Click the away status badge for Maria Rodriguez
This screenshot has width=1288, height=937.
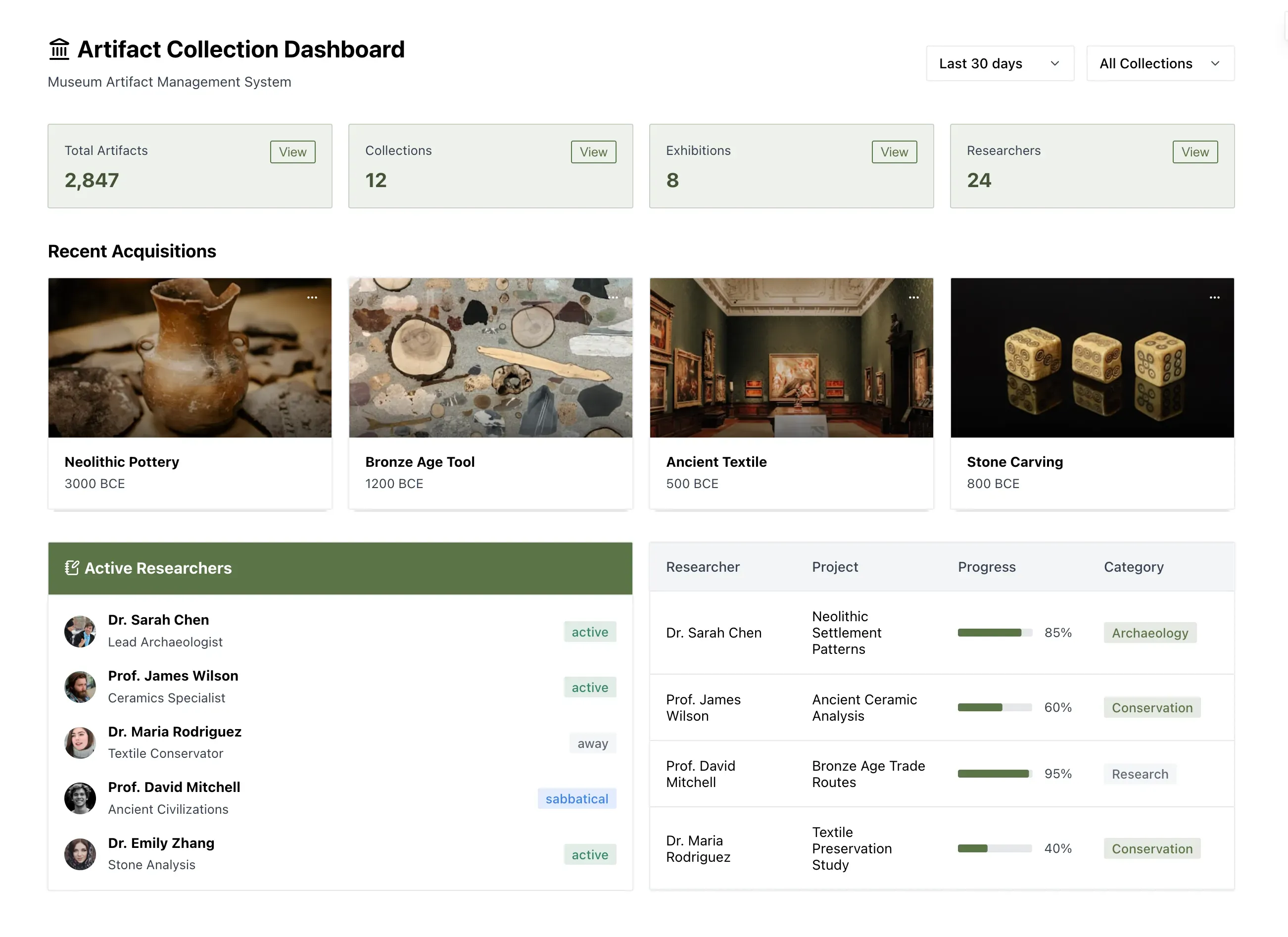point(592,743)
